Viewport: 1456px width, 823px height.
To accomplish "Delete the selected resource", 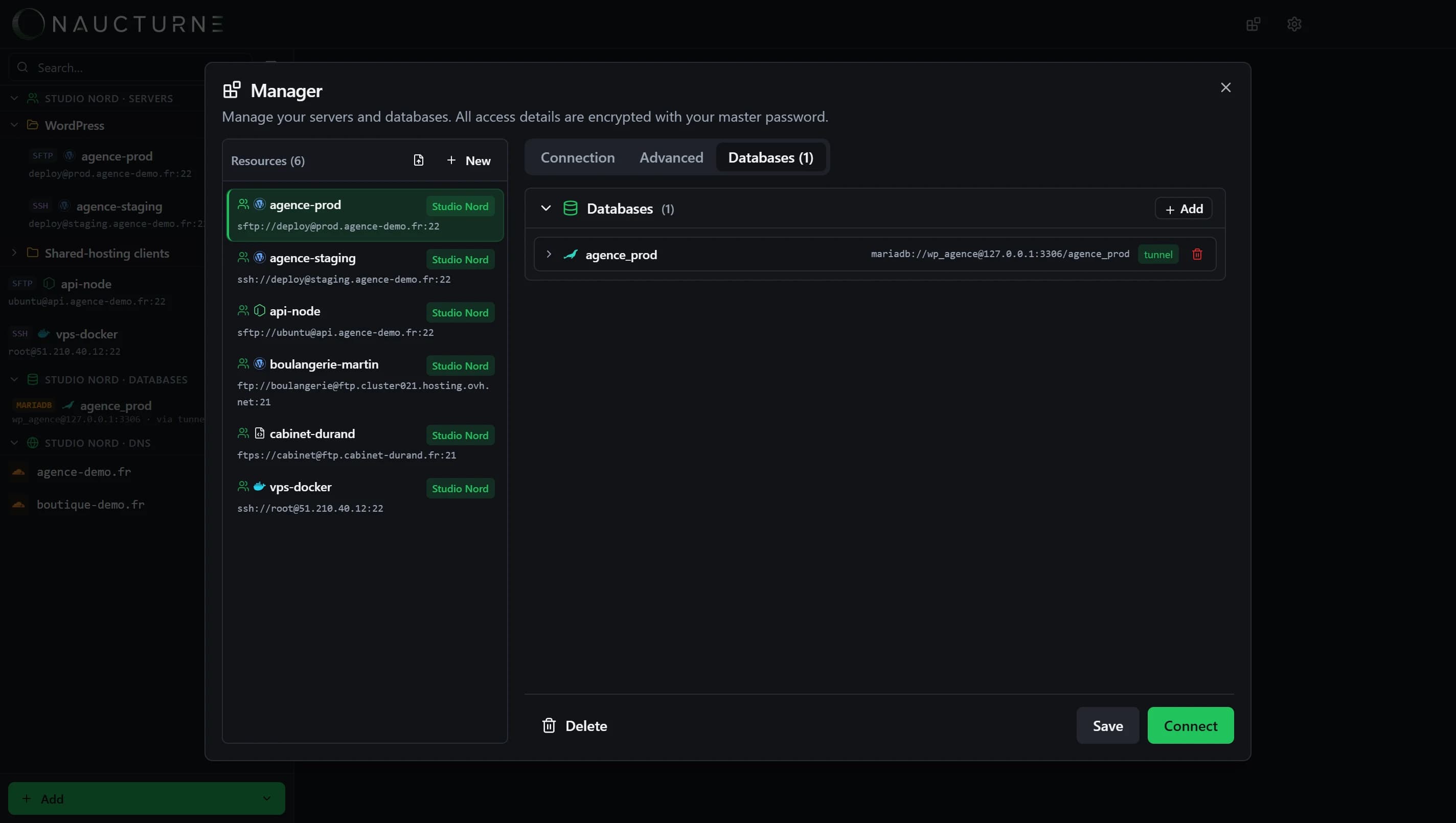I will point(575,725).
